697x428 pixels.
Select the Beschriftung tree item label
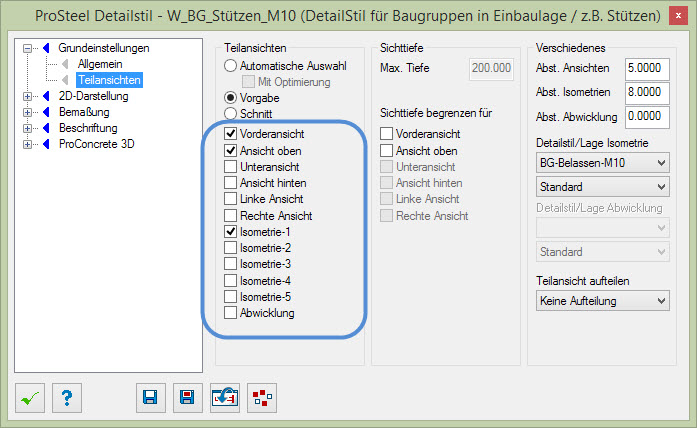click(88, 128)
